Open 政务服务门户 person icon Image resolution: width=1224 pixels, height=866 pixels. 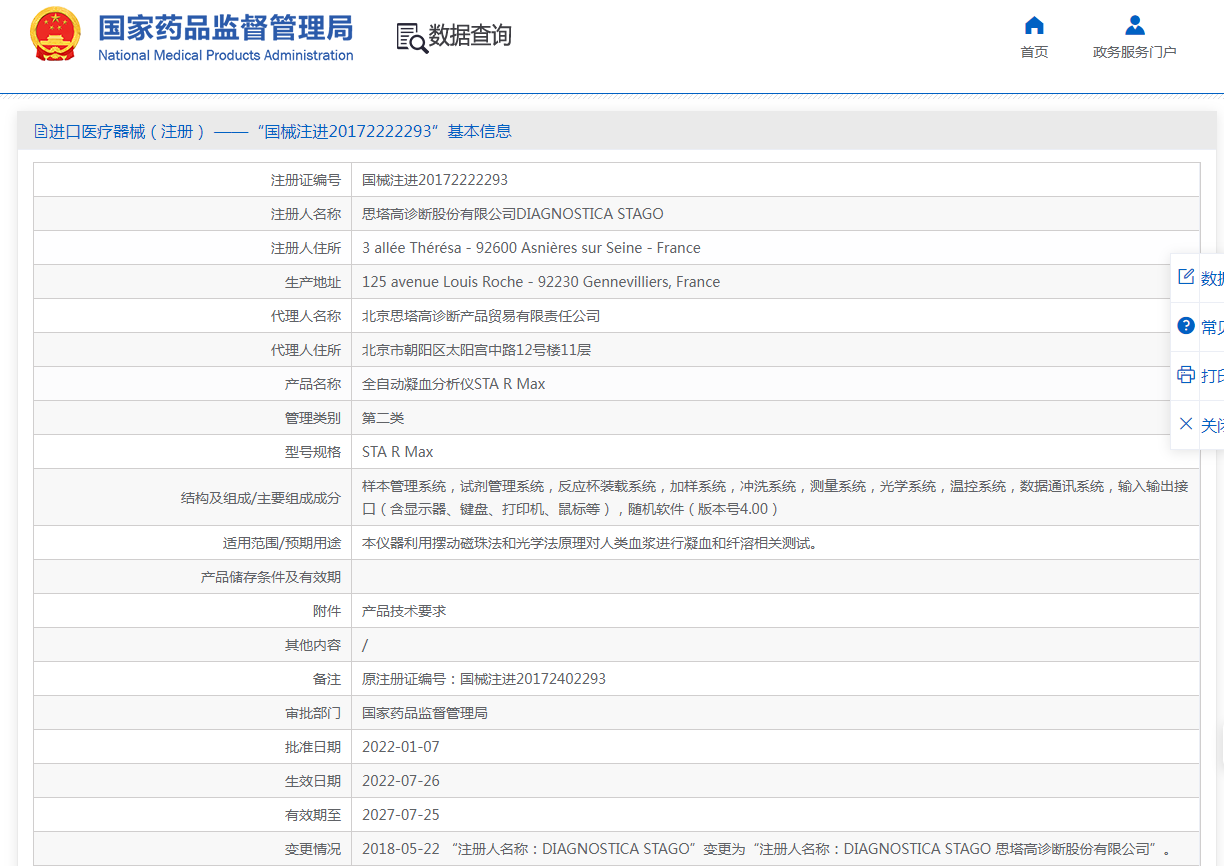click(x=1134, y=25)
